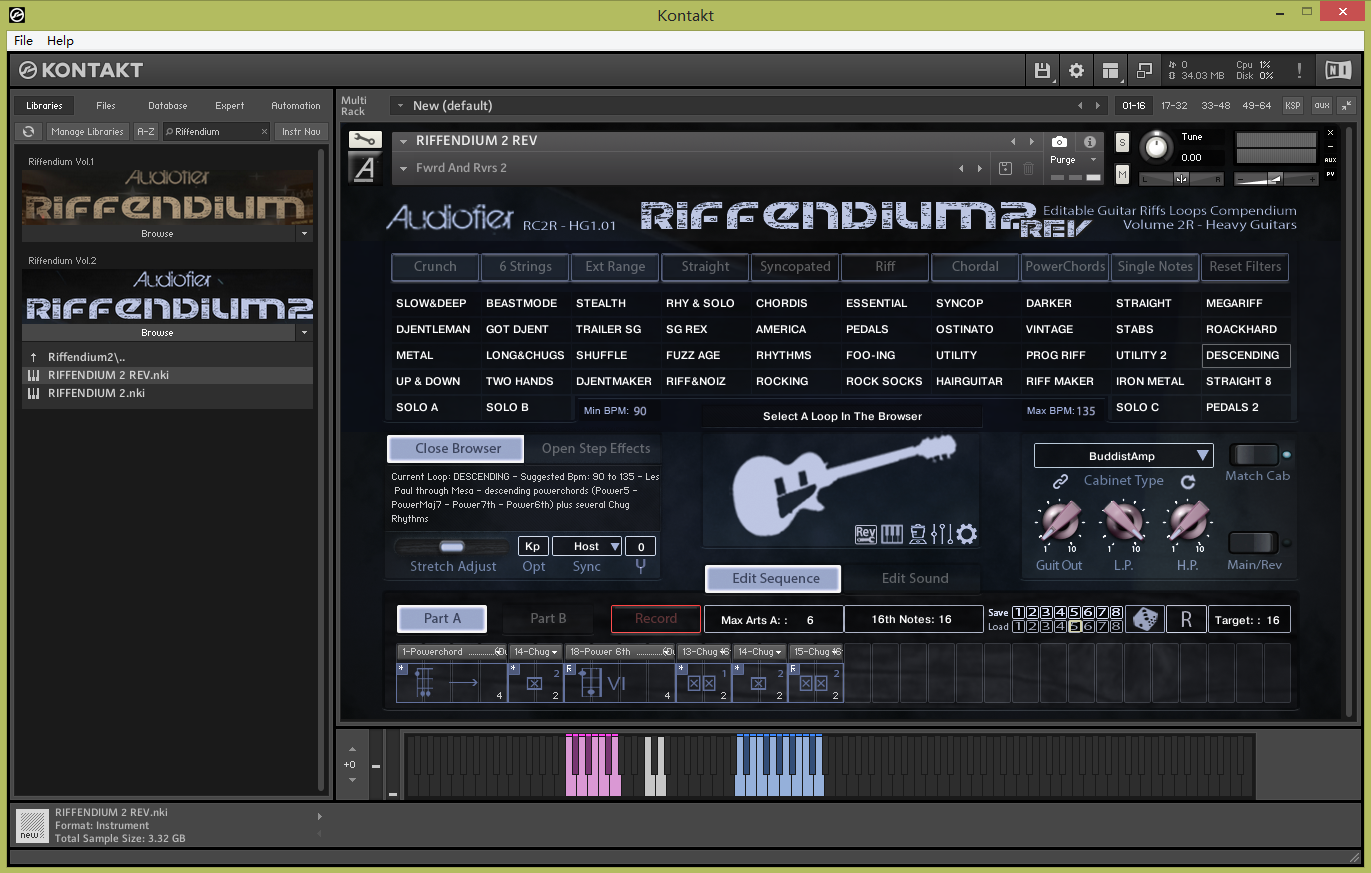Toggle the Crunch filter

point(435,267)
